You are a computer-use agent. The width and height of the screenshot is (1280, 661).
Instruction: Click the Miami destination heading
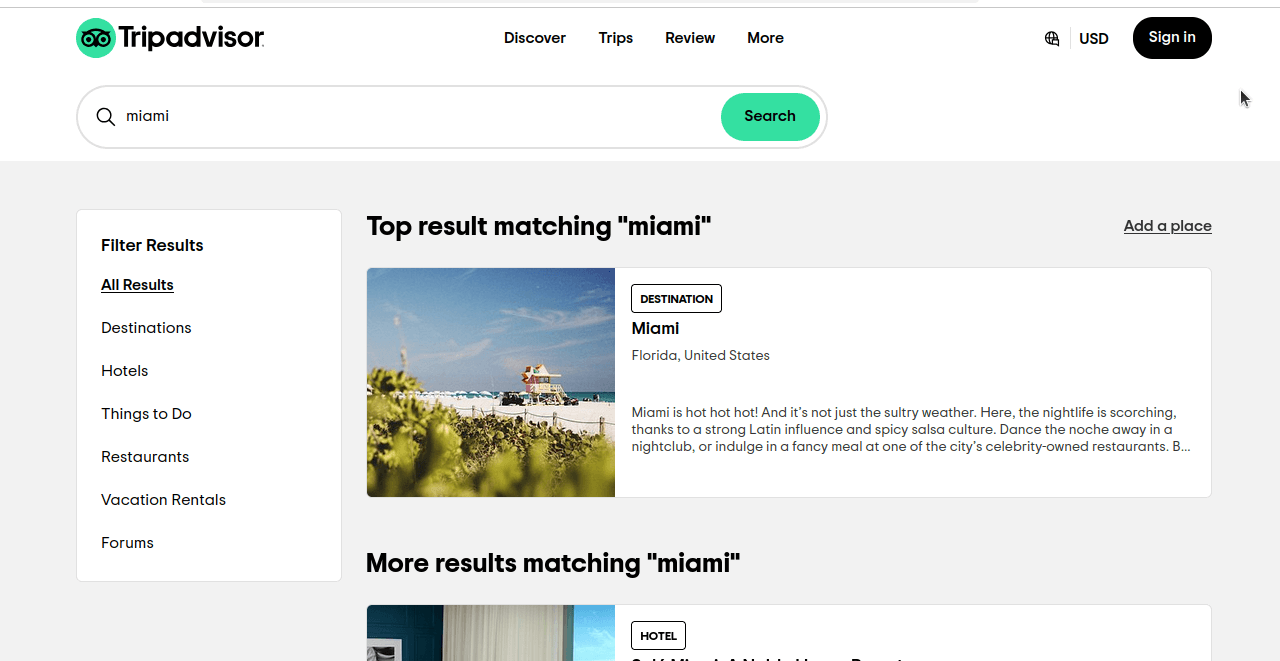click(x=655, y=328)
